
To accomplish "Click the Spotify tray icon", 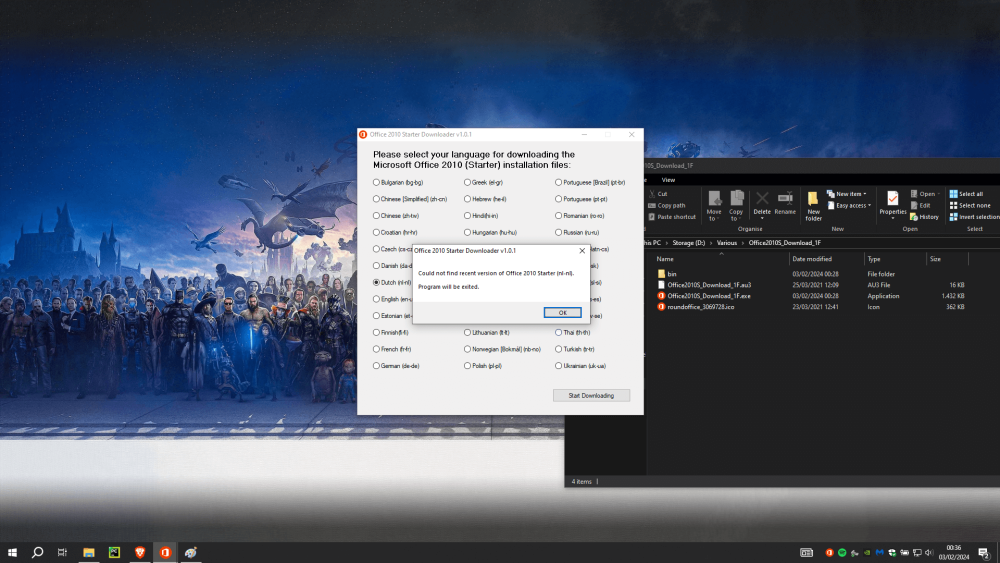I will coord(842,553).
